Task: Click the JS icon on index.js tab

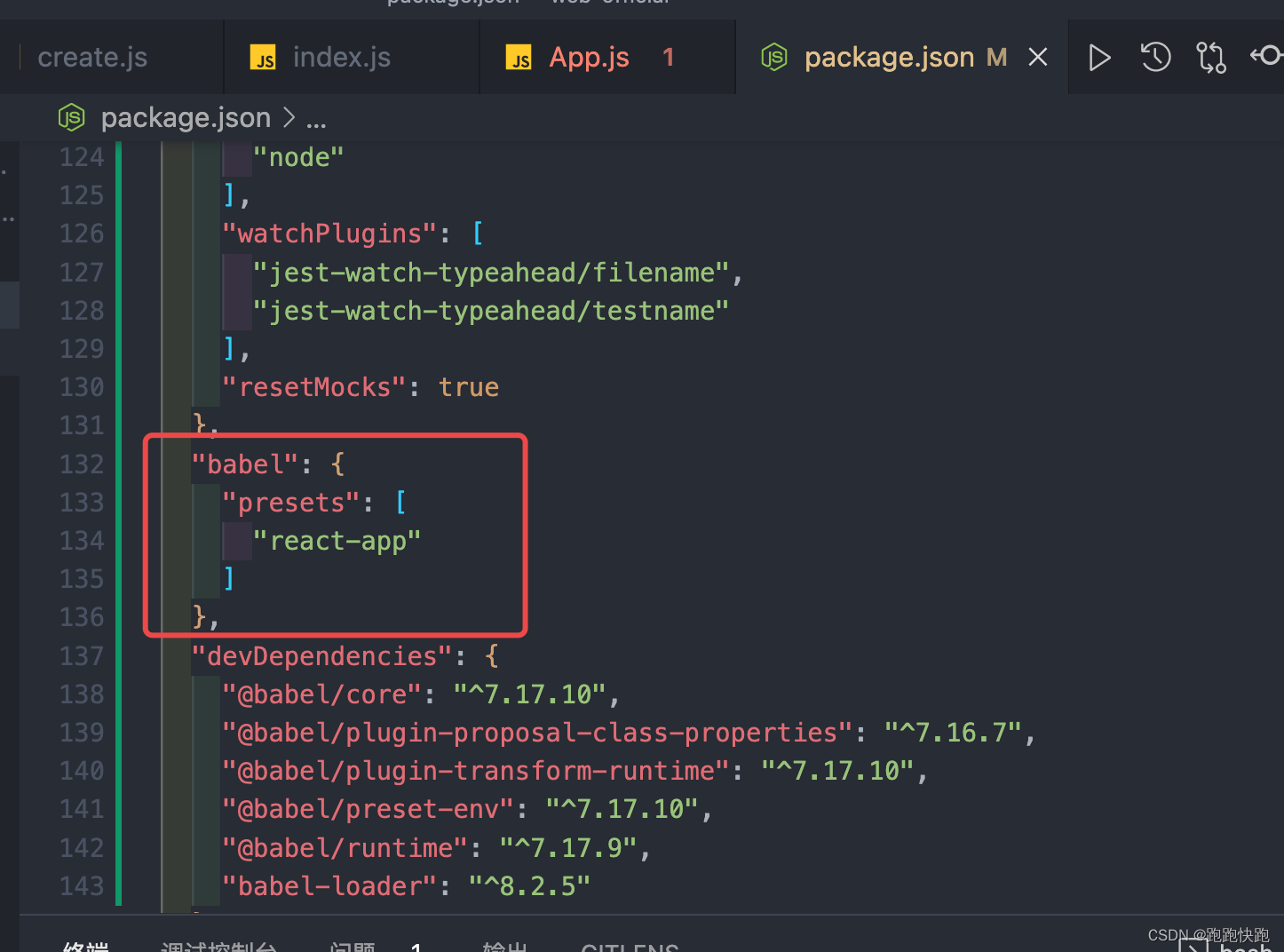Action: tap(263, 58)
